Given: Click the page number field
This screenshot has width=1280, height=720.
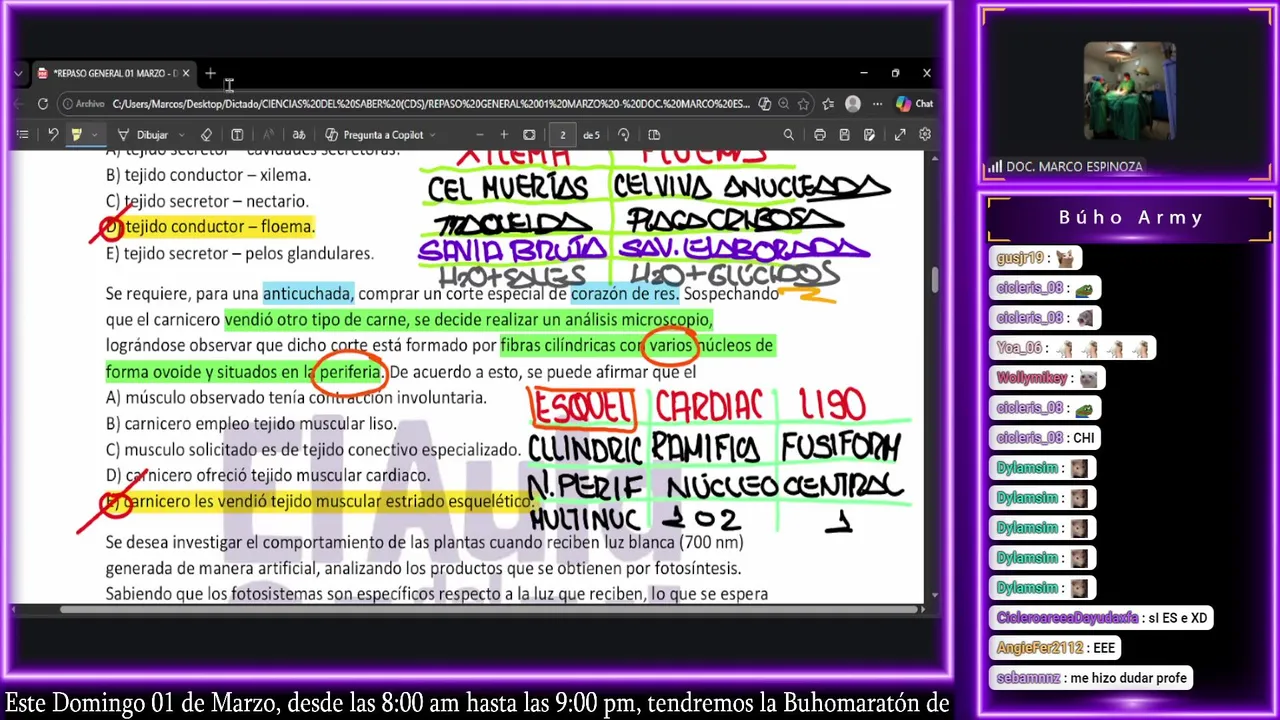Looking at the screenshot, I should click(x=562, y=135).
